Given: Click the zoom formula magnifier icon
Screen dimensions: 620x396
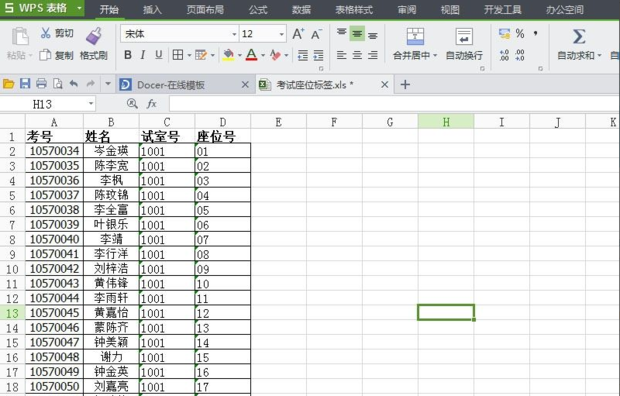Looking at the screenshot, I should click(132, 104).
